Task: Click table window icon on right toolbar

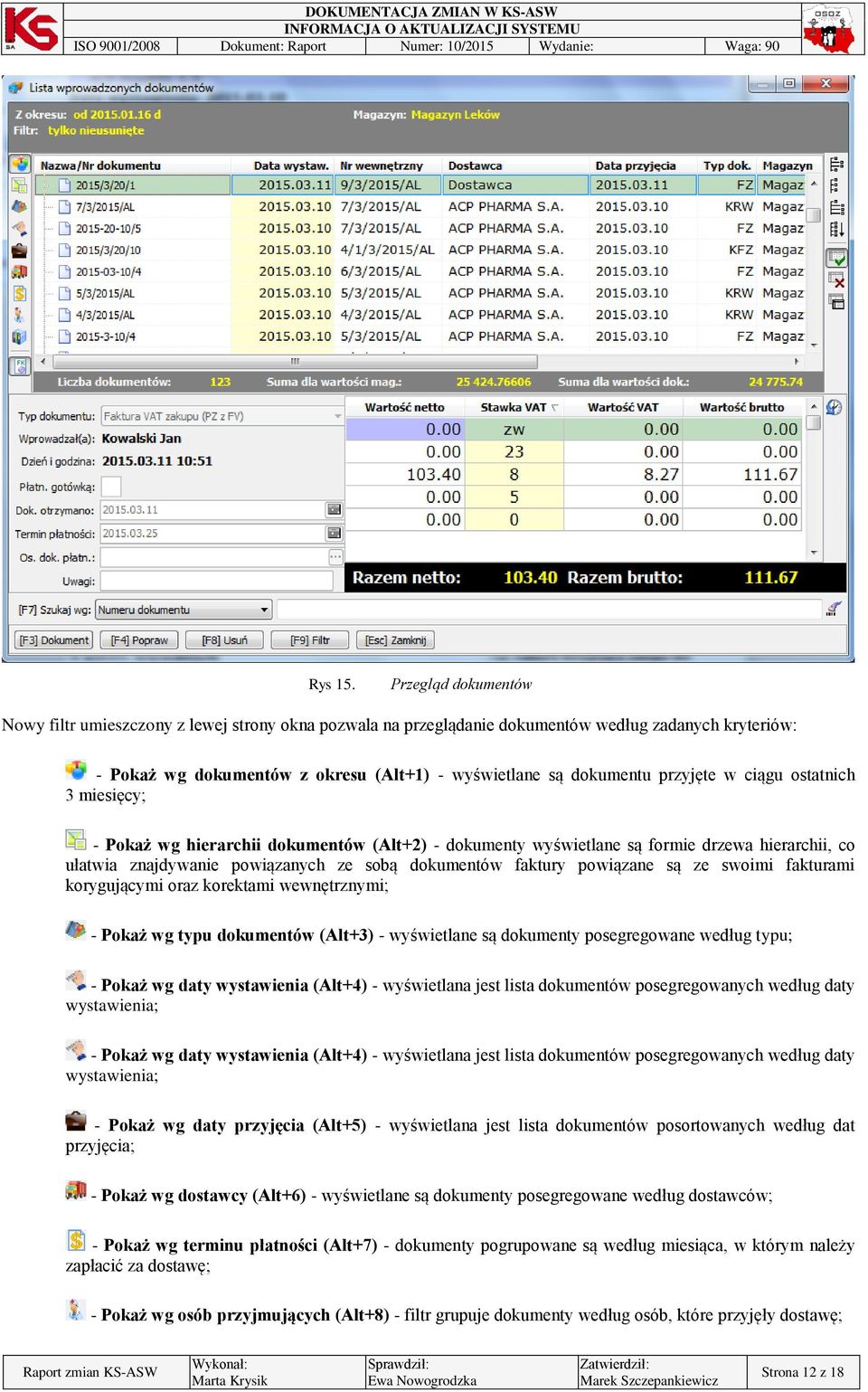Action: tap(836, 302)
